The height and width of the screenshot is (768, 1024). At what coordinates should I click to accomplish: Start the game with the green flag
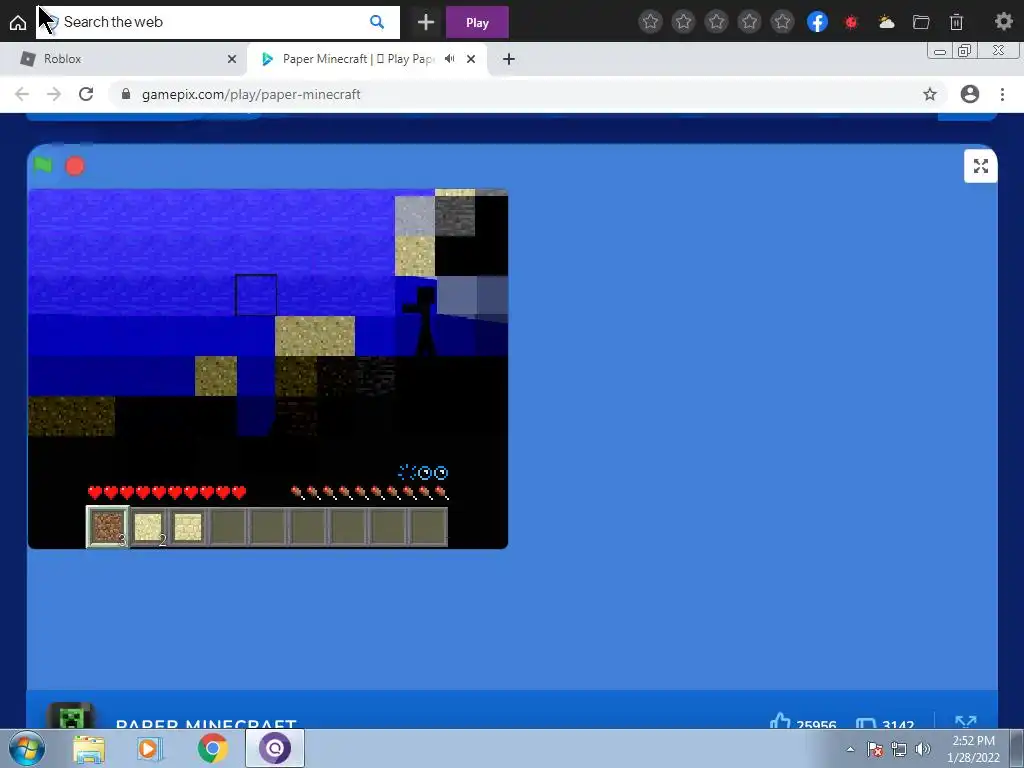(43, 165)
